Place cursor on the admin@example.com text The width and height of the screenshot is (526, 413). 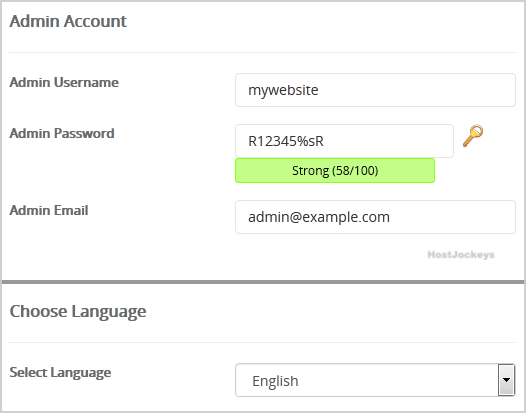point(319,217)
